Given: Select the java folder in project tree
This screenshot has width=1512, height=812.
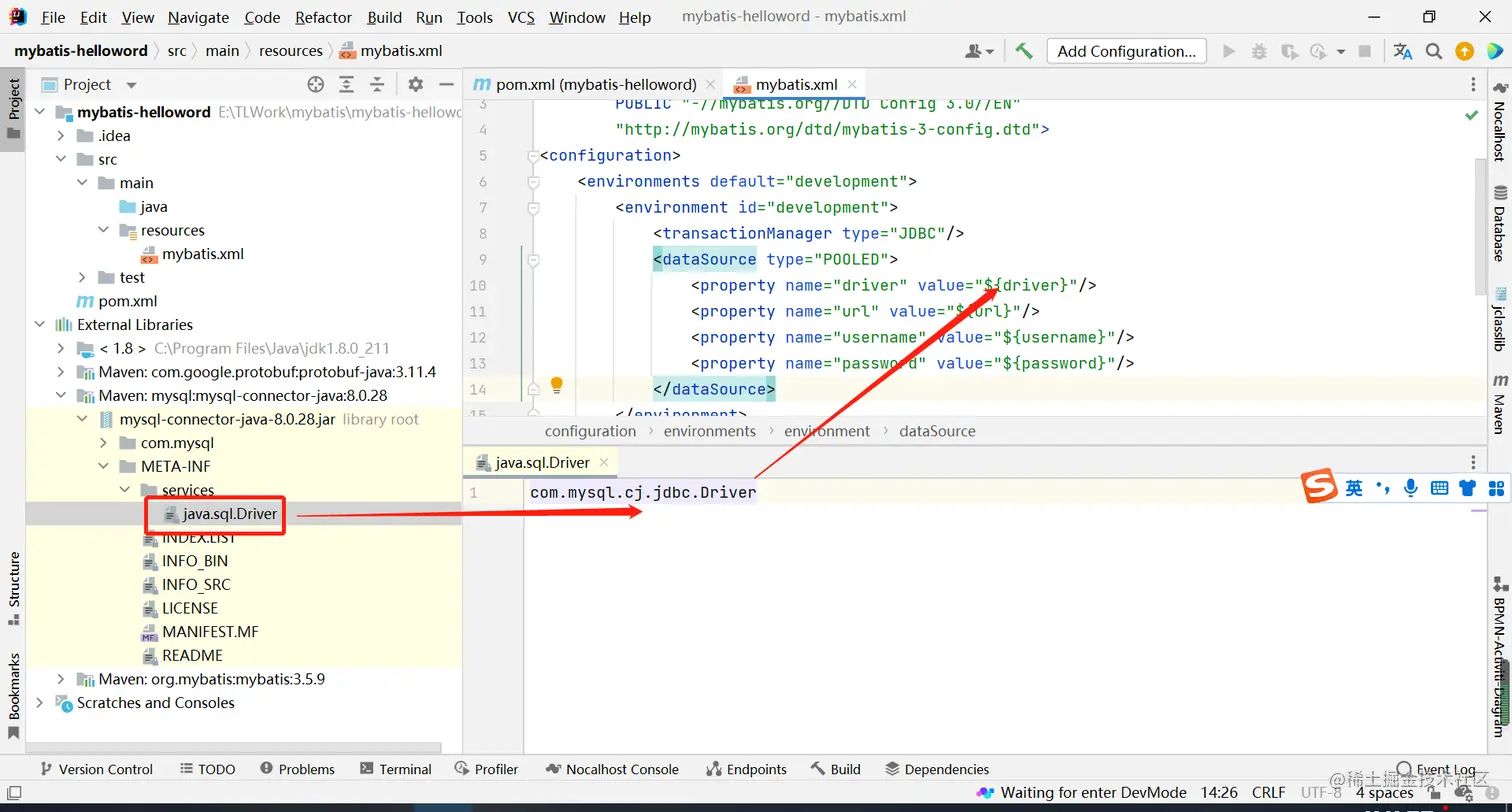Looking at the screenshot, I should [153, 207].
